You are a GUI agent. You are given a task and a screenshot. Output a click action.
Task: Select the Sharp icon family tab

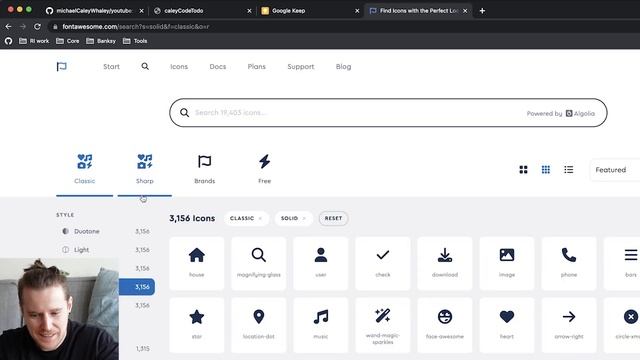click(144, 170)
